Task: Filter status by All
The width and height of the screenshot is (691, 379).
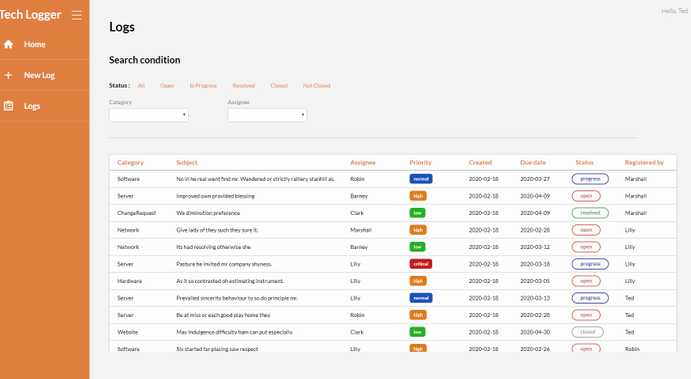Action: tap(141, 85)
